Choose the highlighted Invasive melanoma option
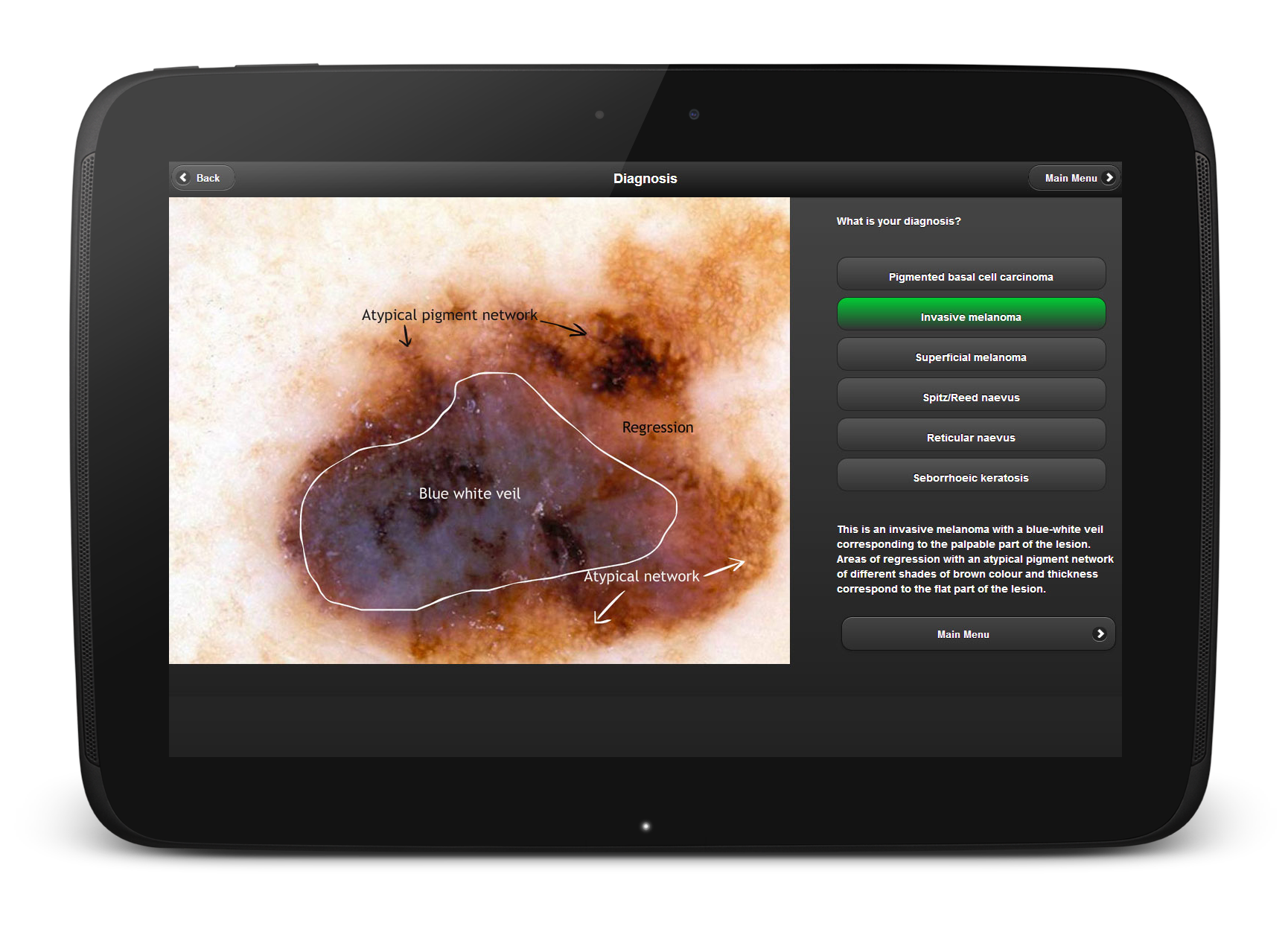 click(970, 316)
